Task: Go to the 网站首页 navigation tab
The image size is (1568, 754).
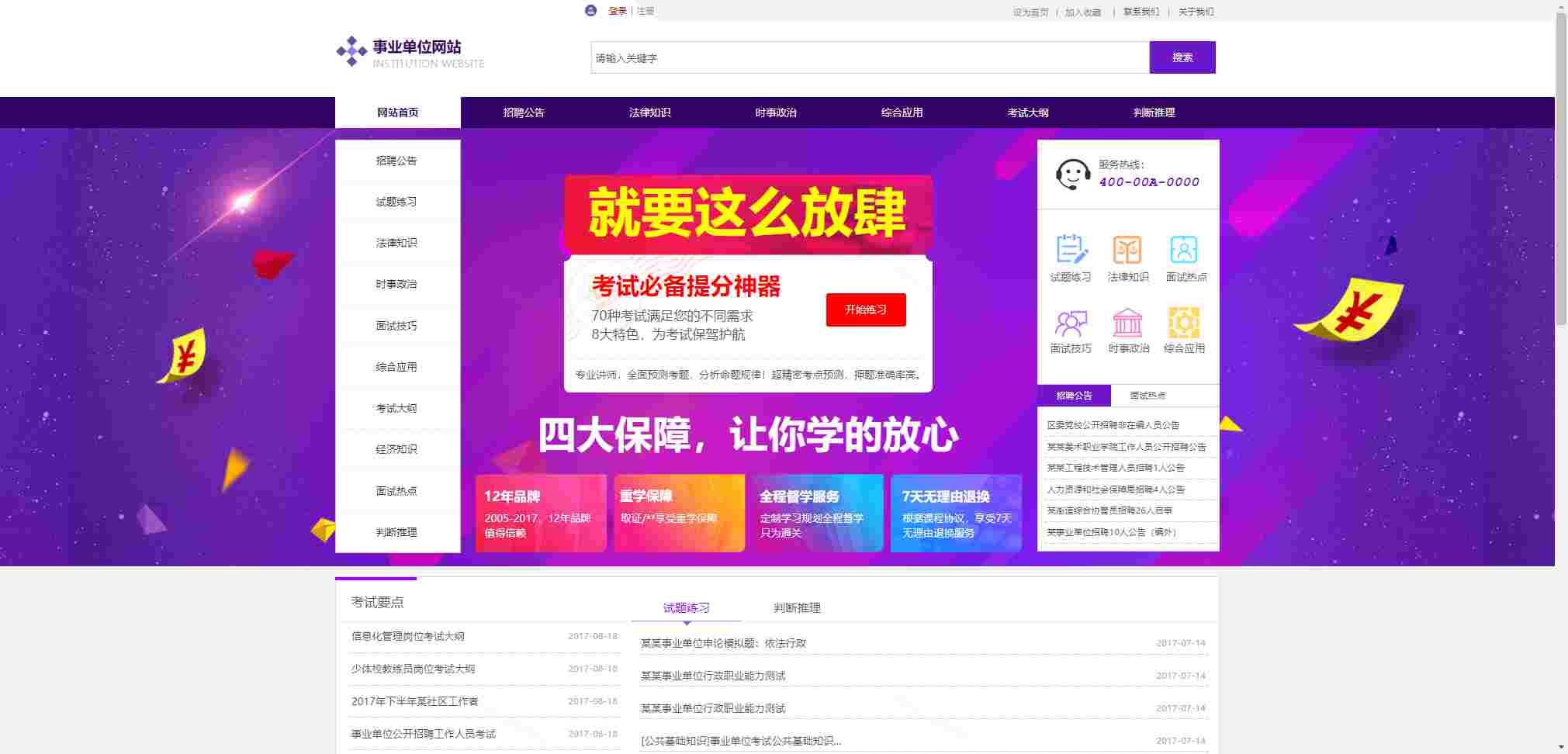Action: [398, 112]
